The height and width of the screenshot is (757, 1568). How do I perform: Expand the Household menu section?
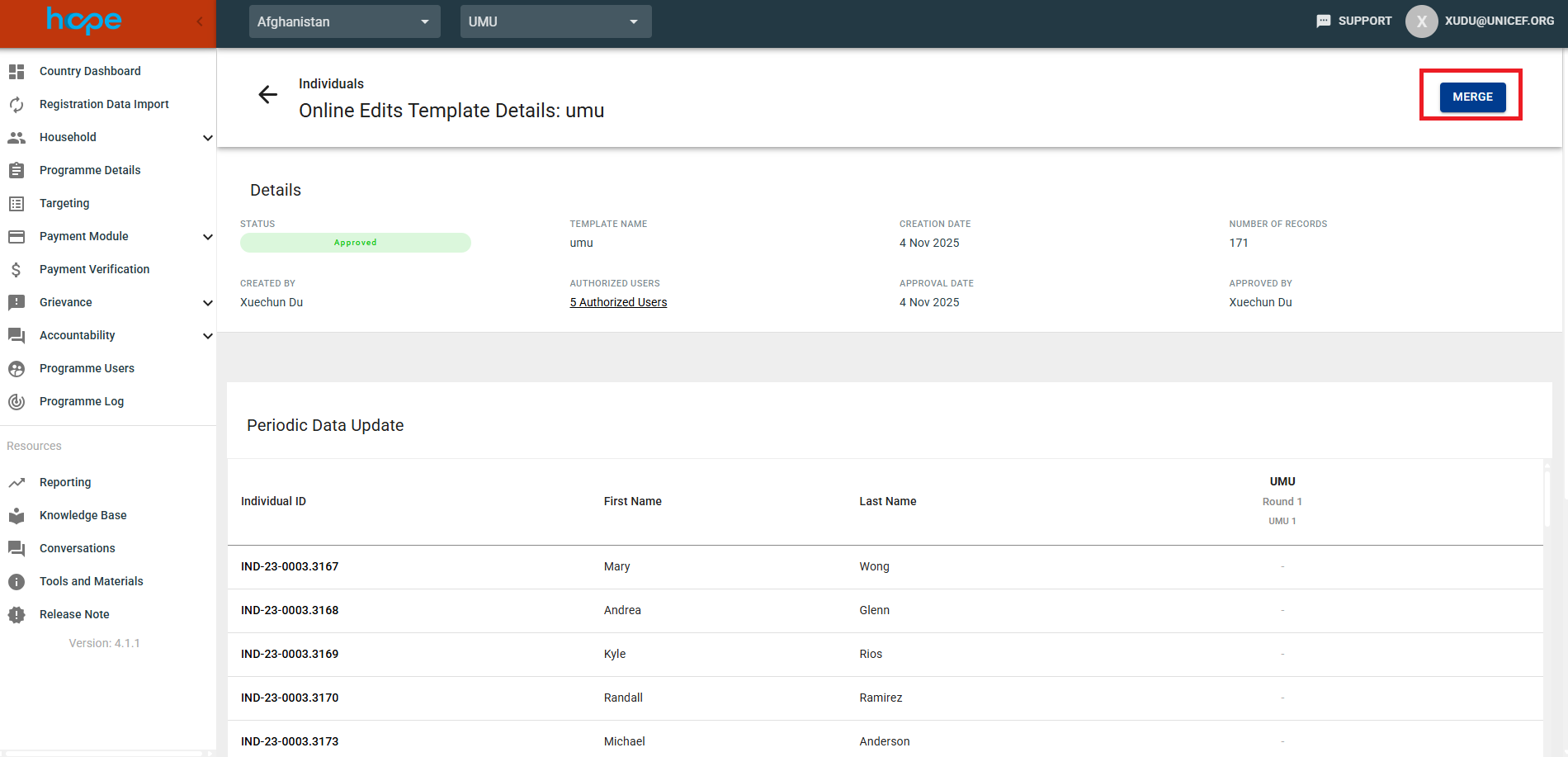[x=207, y=138]
